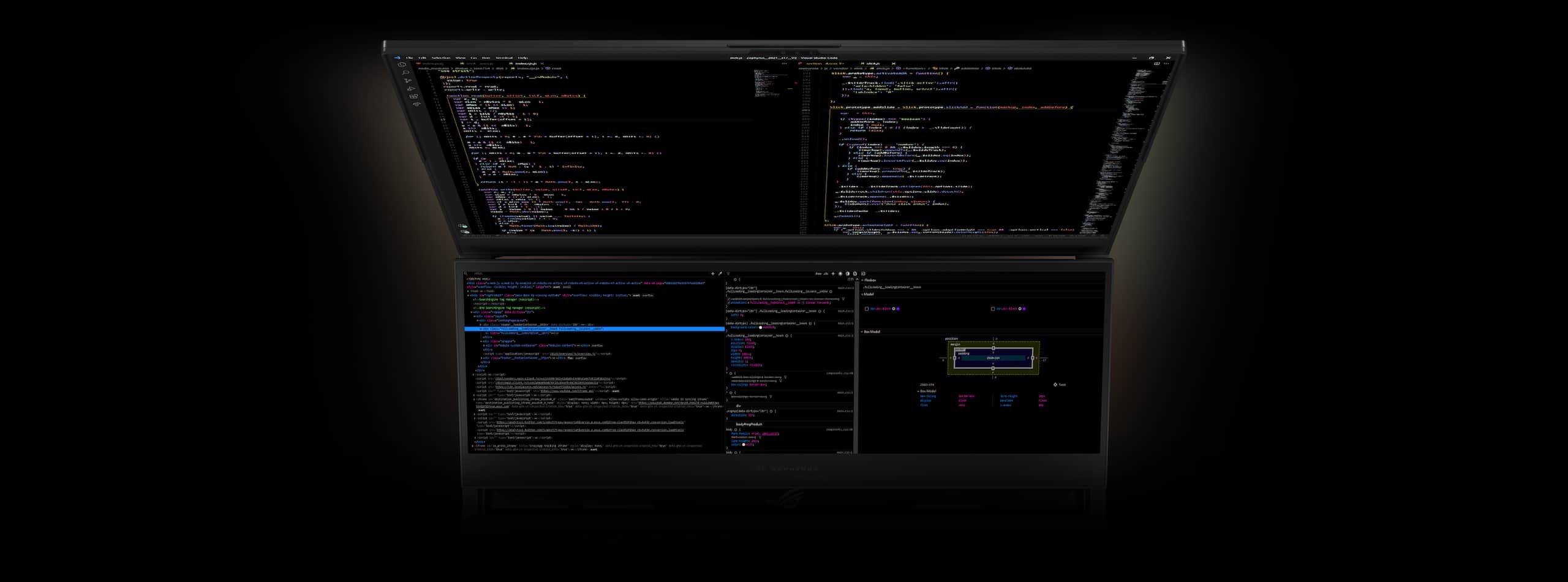Open Source Control in VS Code activity bar

pos(408,81)
